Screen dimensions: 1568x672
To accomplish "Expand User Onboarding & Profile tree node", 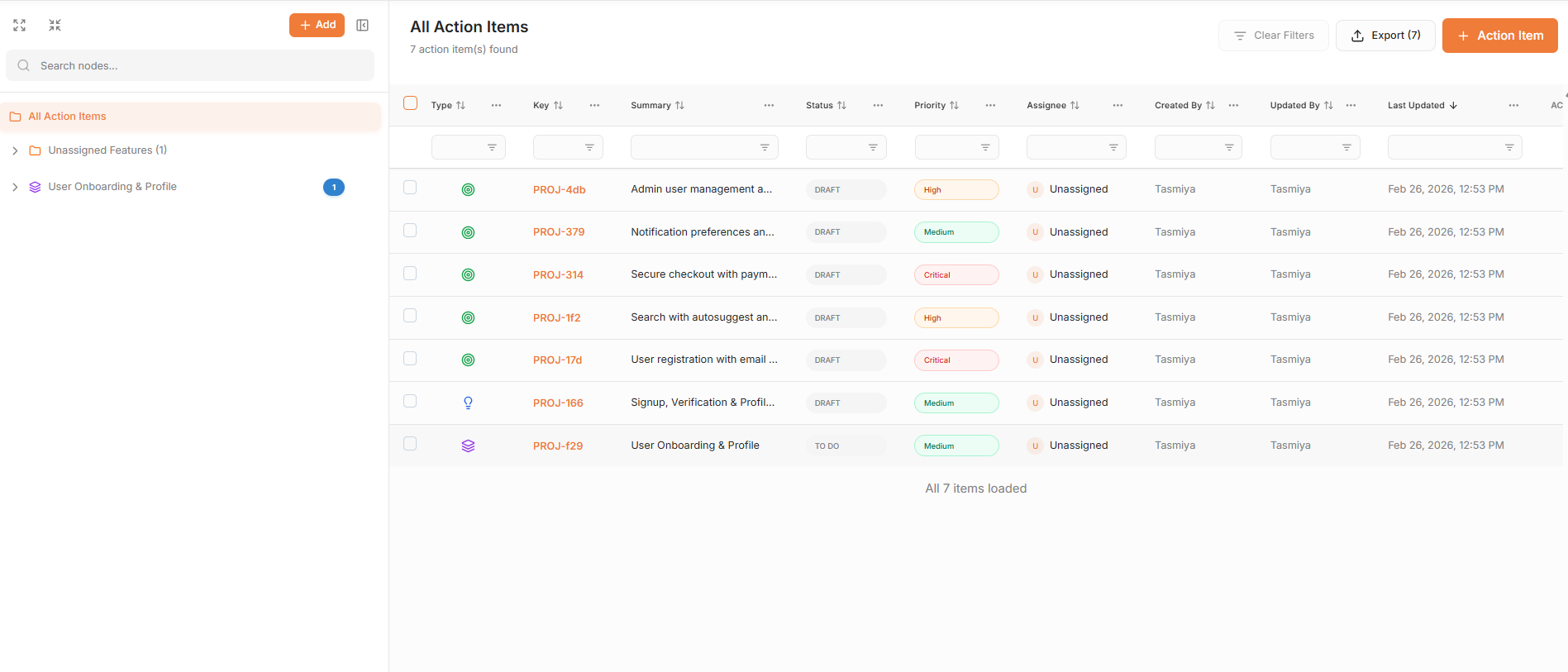I will [x=15, y=187].
